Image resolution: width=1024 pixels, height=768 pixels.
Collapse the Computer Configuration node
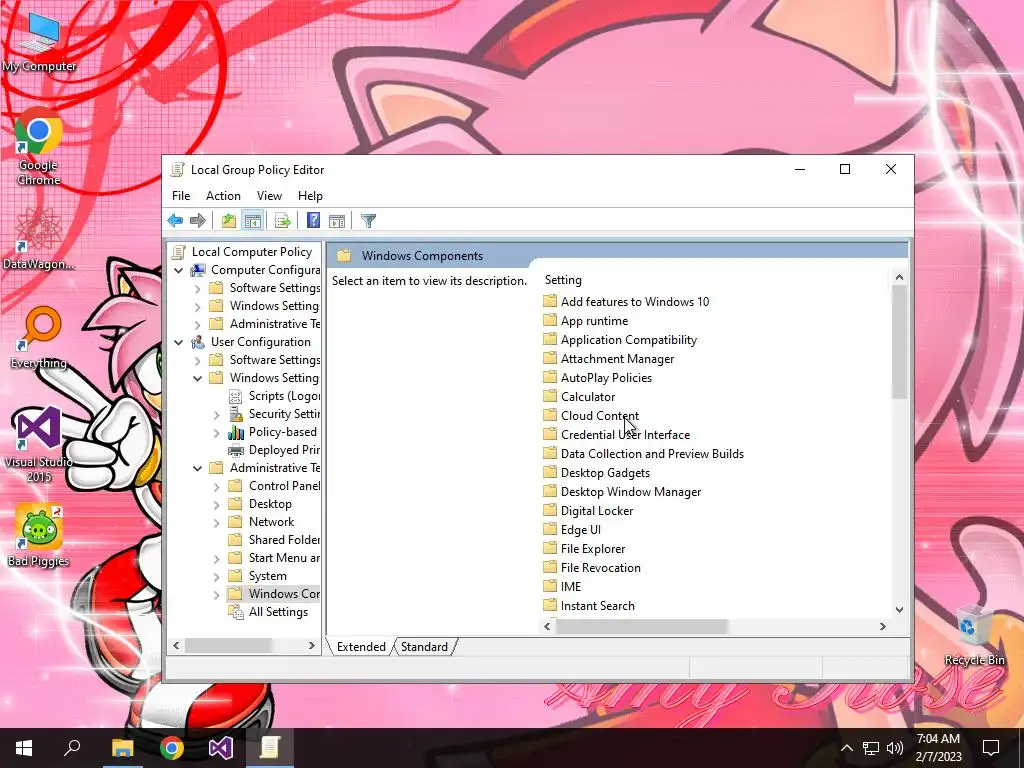[x=178, y=270]
